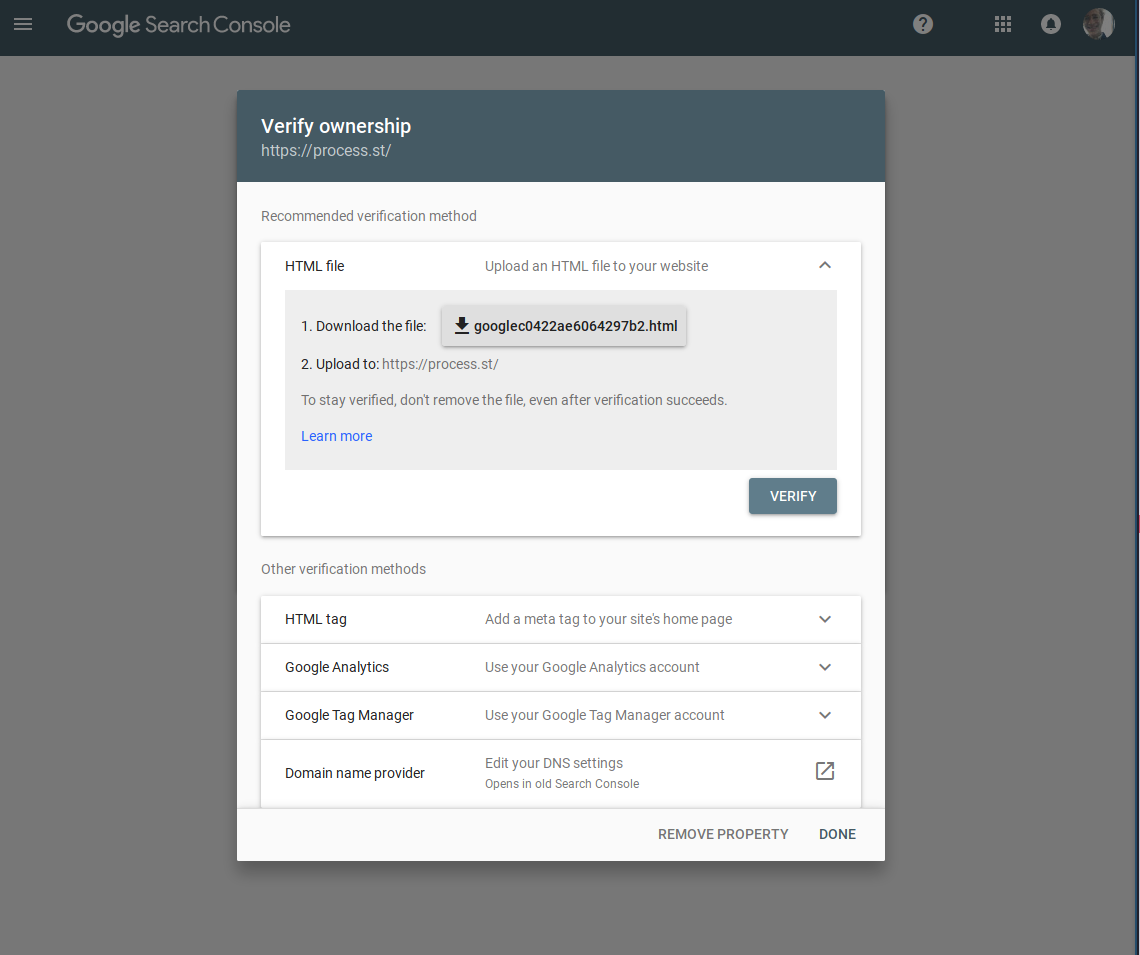Click the Google Search Console logo
Image resolution: width=1140 pixels, height=955 pixels.
[178, 25]
